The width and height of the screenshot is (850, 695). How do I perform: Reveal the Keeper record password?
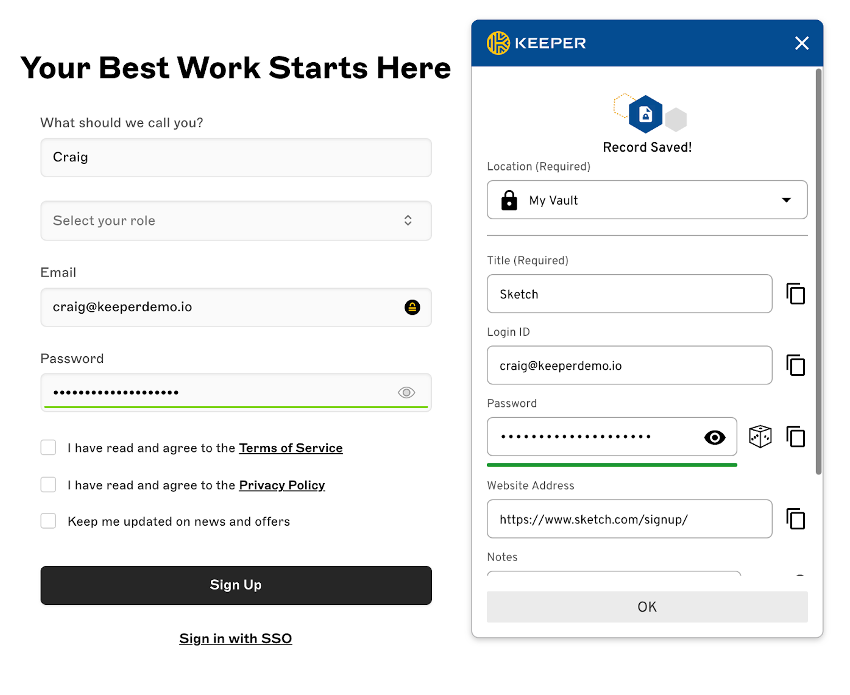pos(714,437)
